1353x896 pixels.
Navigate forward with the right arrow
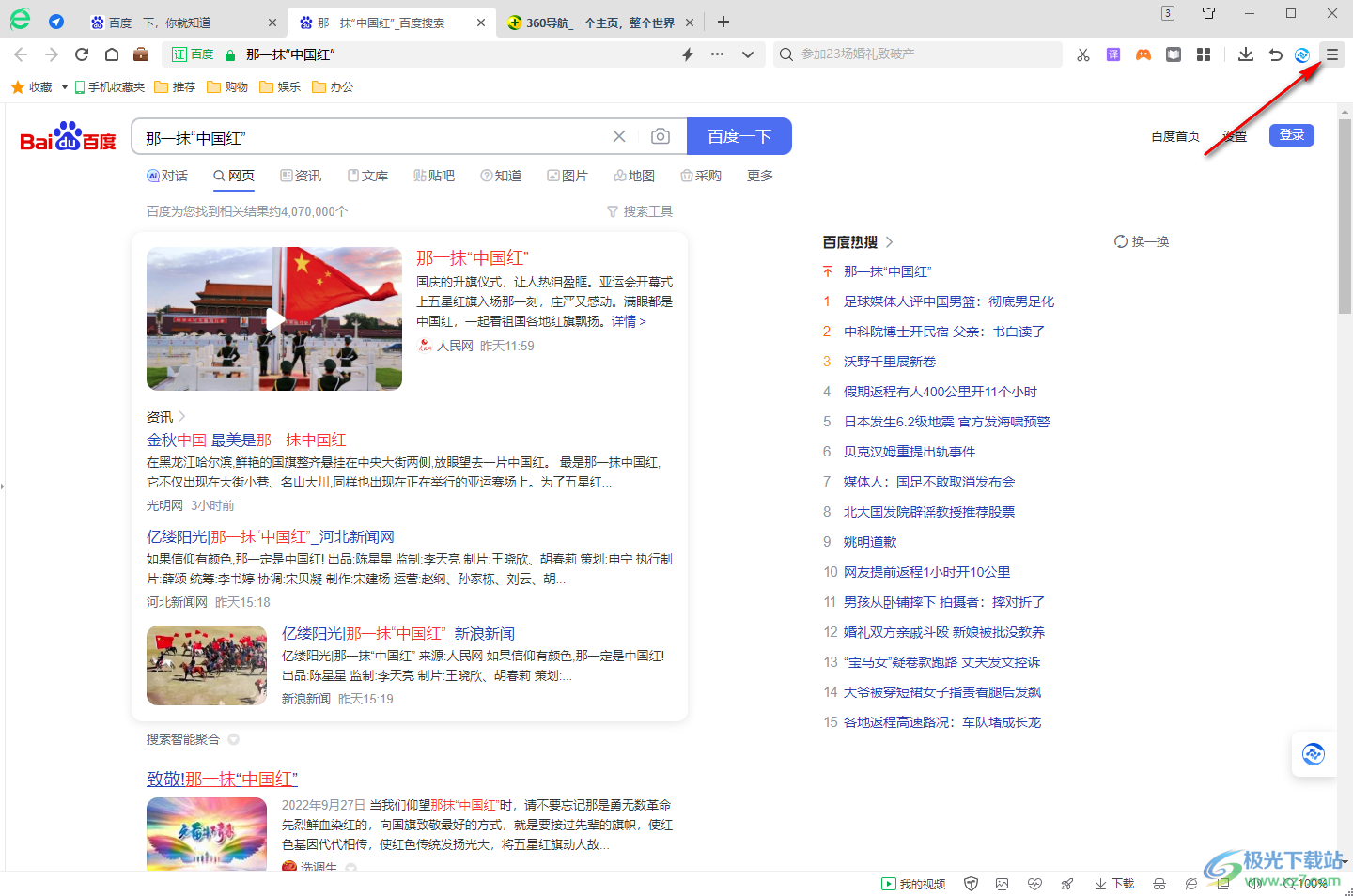pos(52,54)
